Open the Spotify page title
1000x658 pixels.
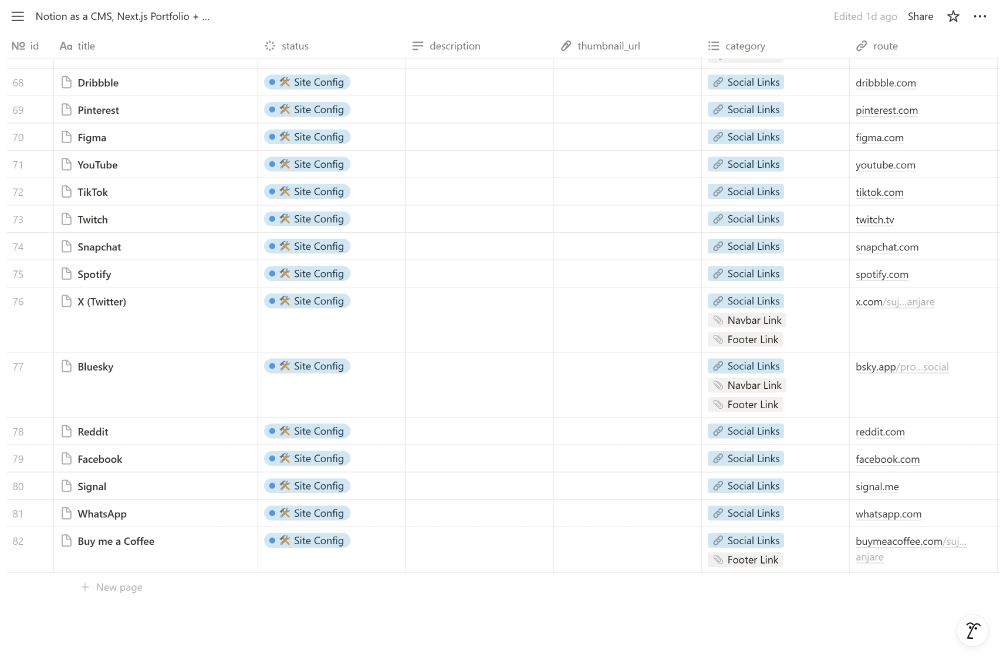94,274
